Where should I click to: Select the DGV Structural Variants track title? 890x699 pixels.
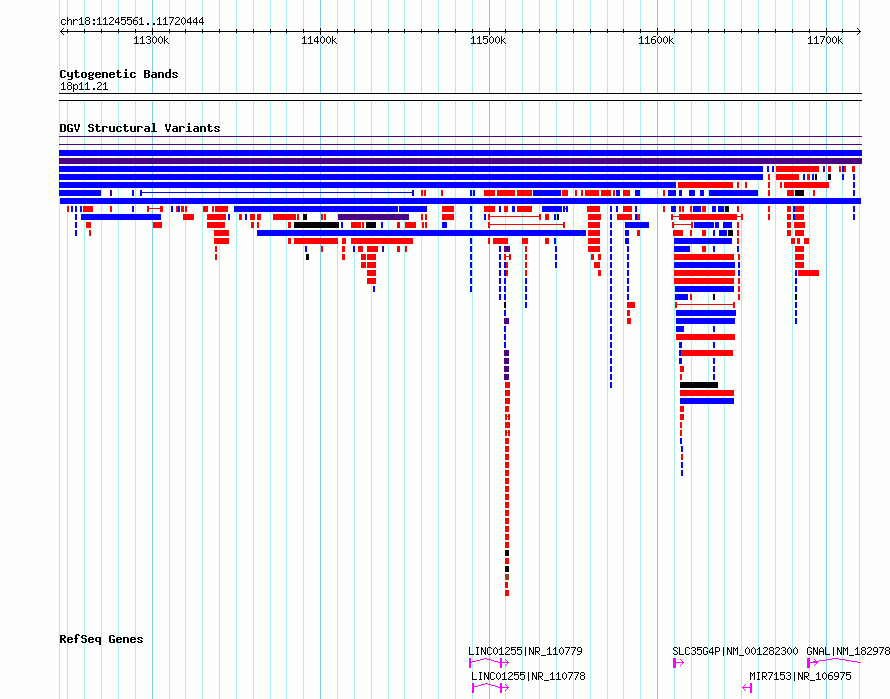(x=140, y=128)
